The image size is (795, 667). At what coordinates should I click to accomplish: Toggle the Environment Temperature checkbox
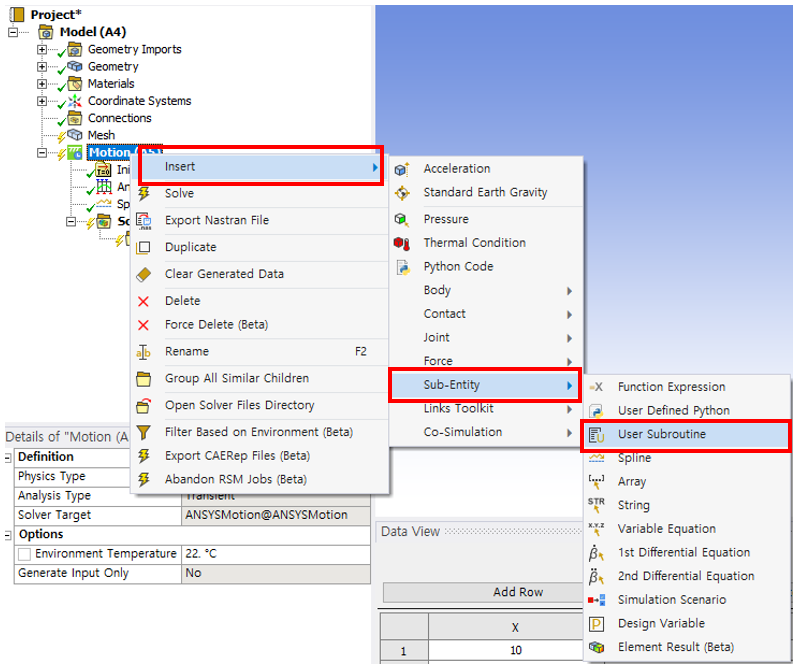point(24,554)
